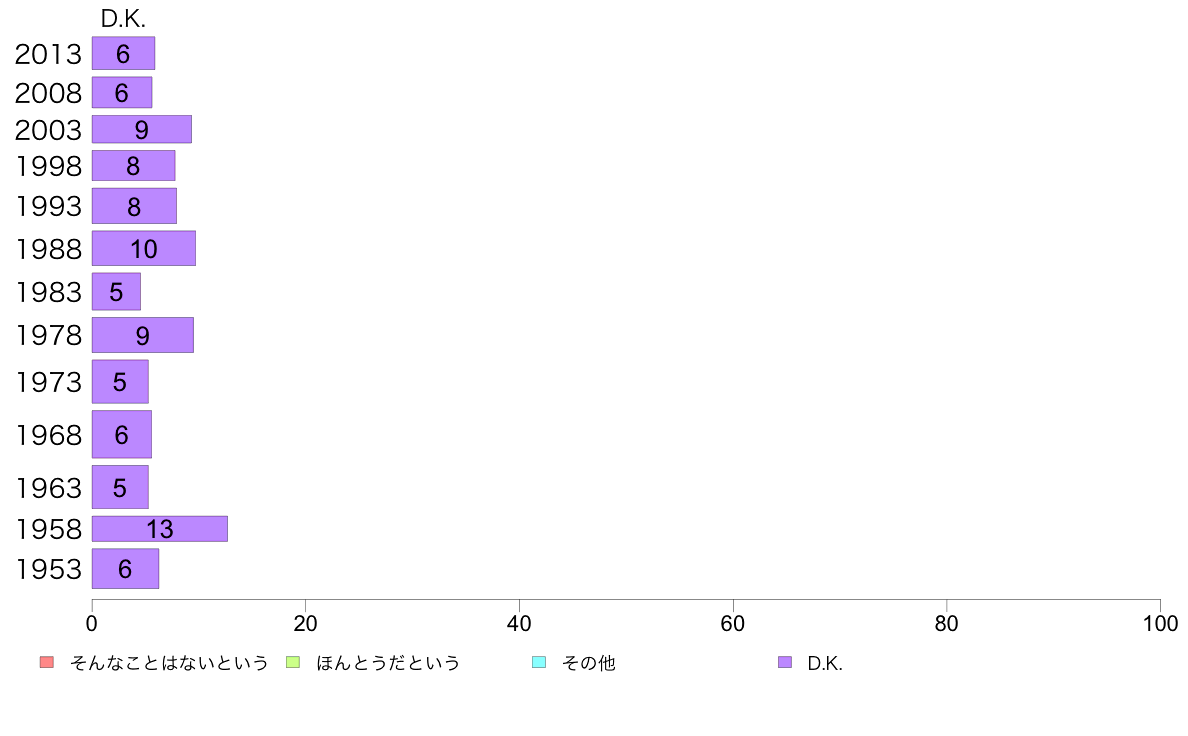Click the 1958 bar showing 13
The width and height of the screenshot is (1188, 736).
coord(160,529)
